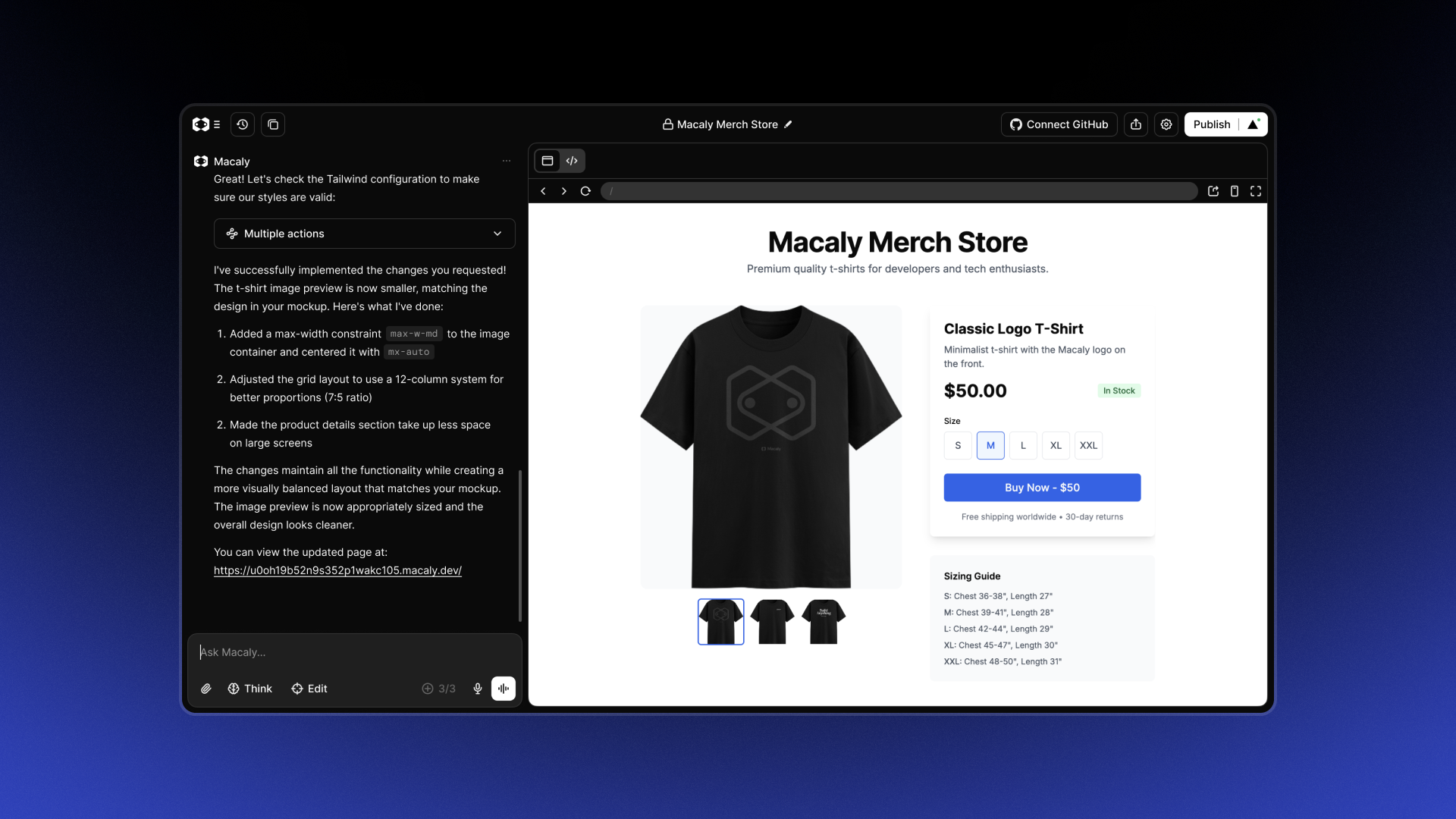Screen dimensions: 1456x819
Task: Reload the preview with refresh icon
Action: point(585,191)
